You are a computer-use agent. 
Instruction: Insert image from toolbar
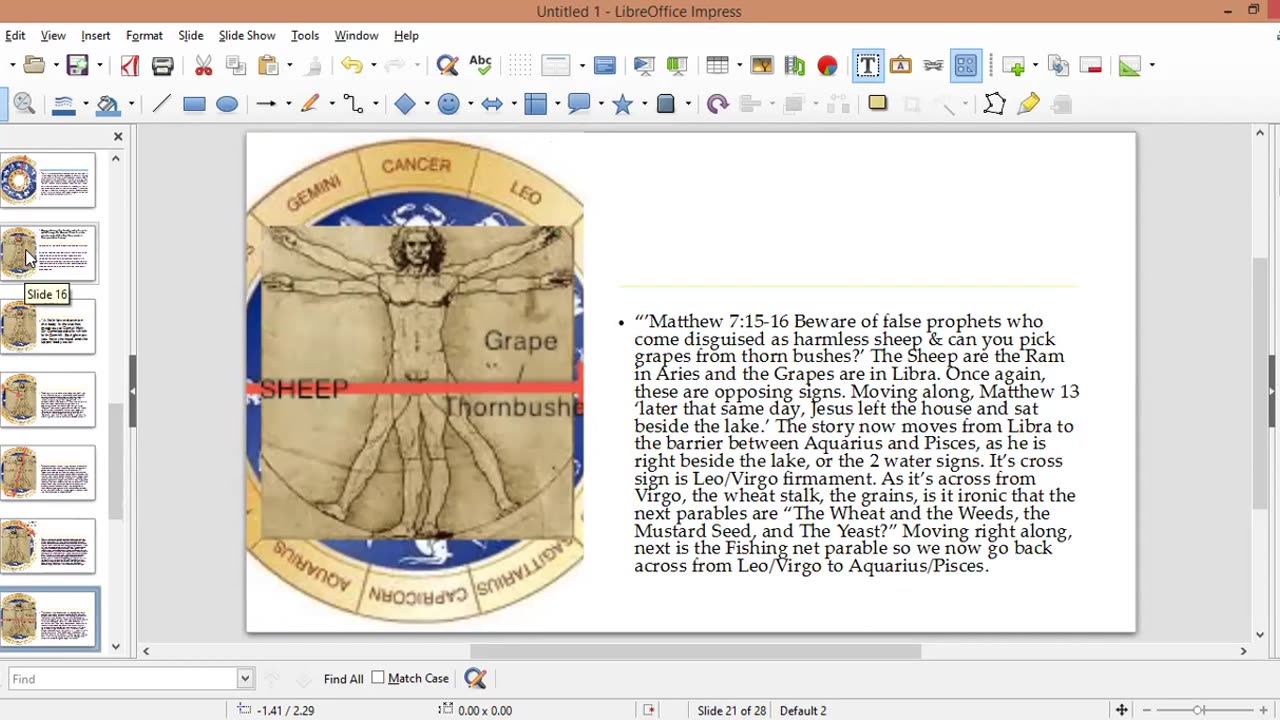(762, 66)
